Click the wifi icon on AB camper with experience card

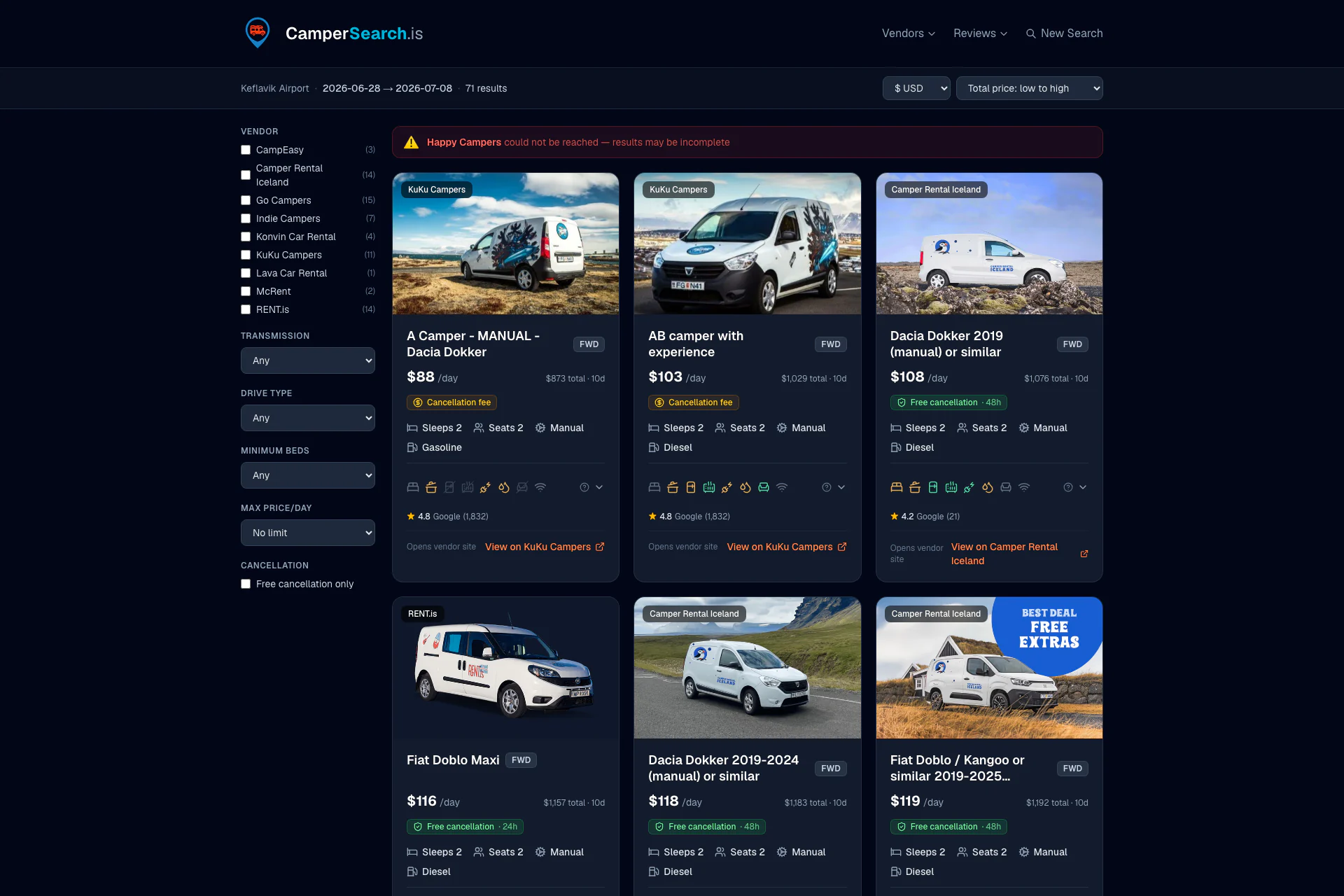pyautogui.click(x=782, y=487)
